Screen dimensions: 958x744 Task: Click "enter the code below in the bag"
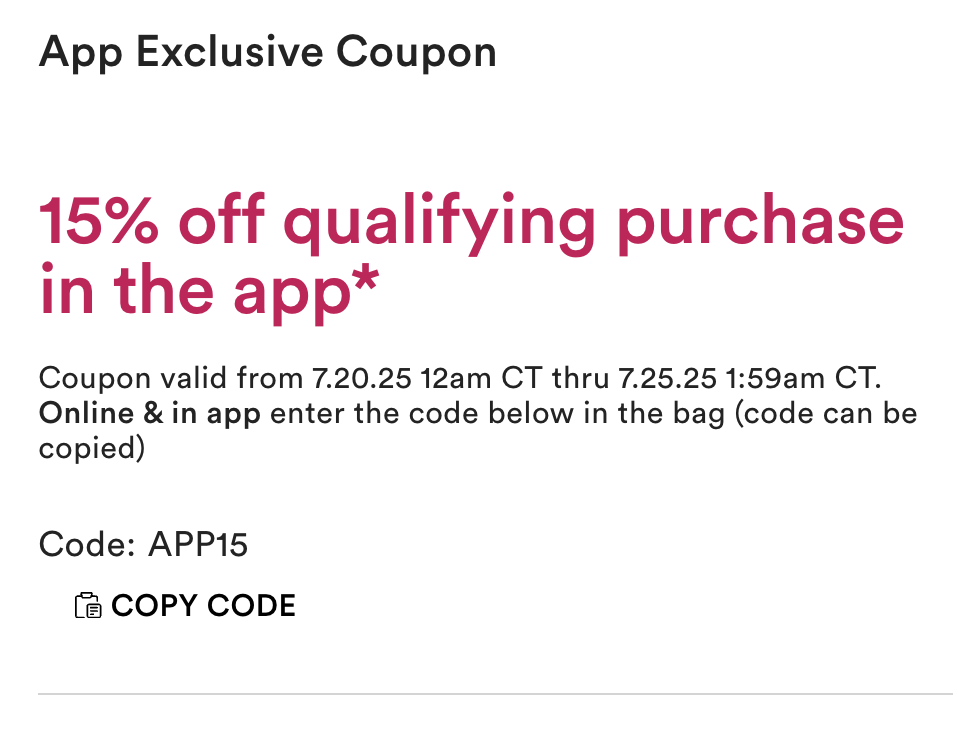click(x=497, y=414)
